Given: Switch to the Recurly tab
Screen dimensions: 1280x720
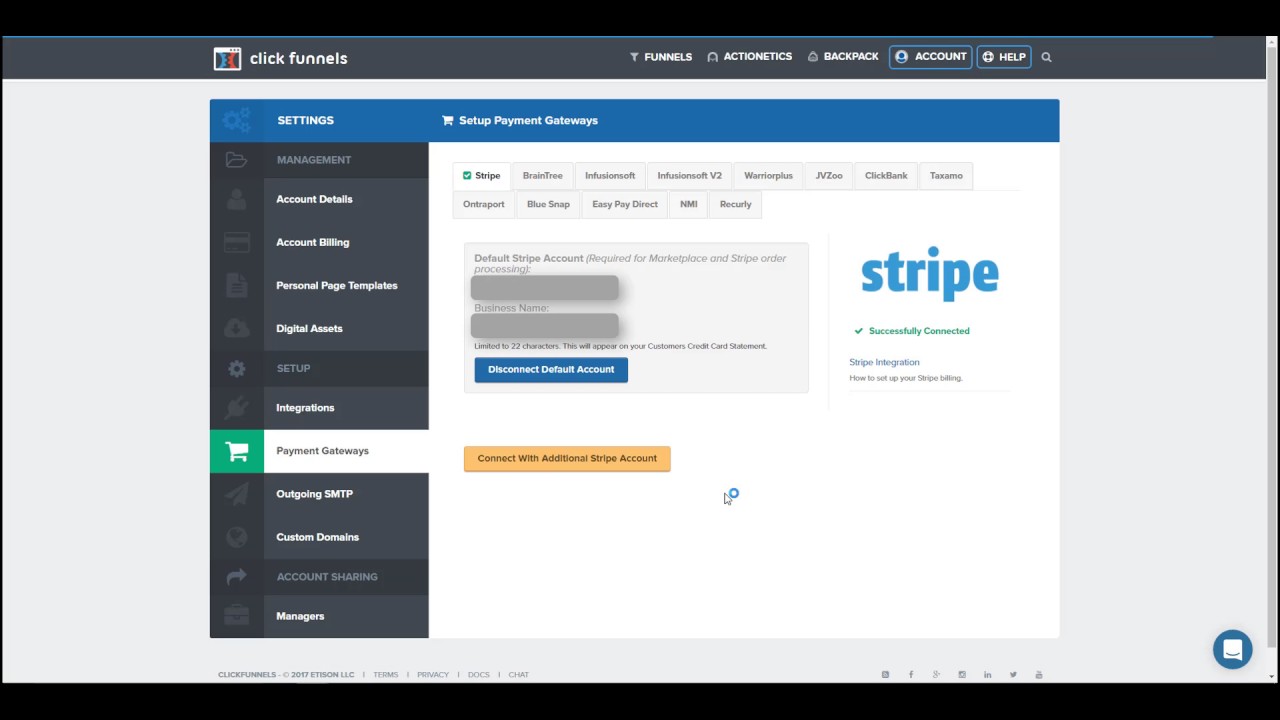Looking at the screenshot, I should (735, 204).
